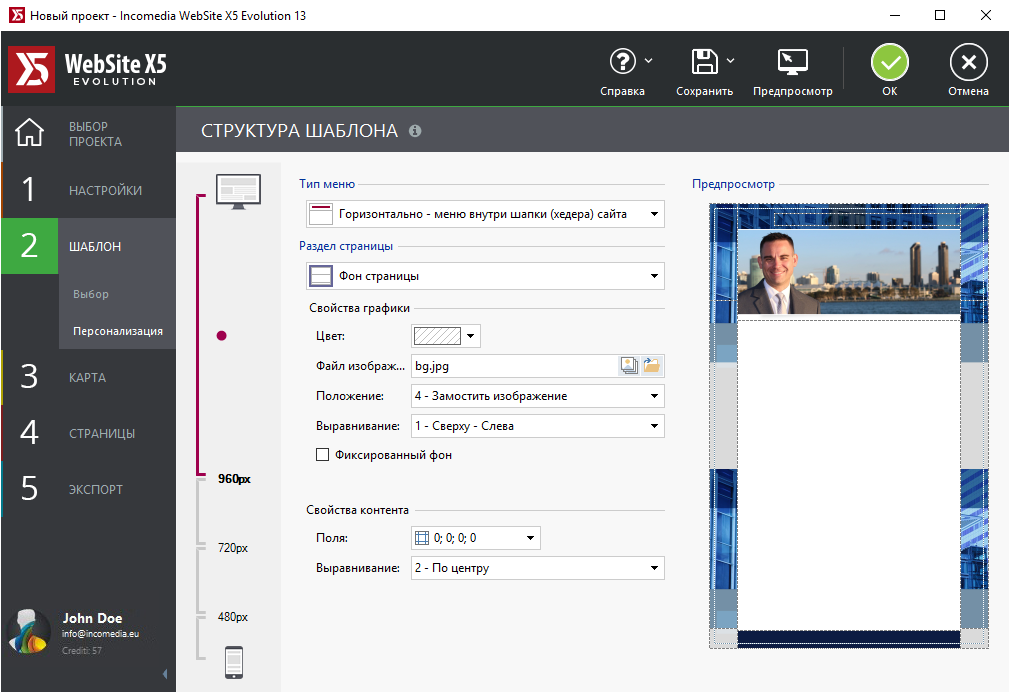
Task: Confirm with the green OK checkmark
Action: pyautogui.click(x=889, y=62)
